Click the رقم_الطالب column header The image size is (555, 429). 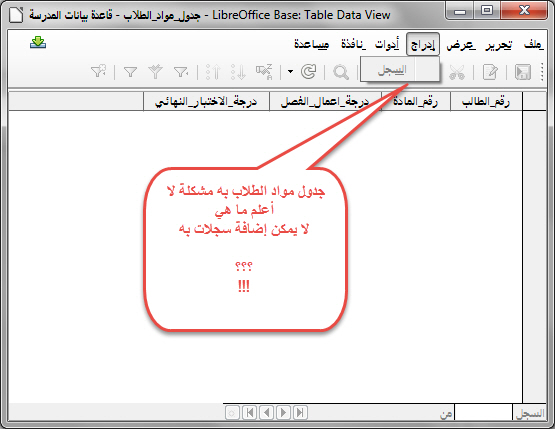tap(486, 102)
